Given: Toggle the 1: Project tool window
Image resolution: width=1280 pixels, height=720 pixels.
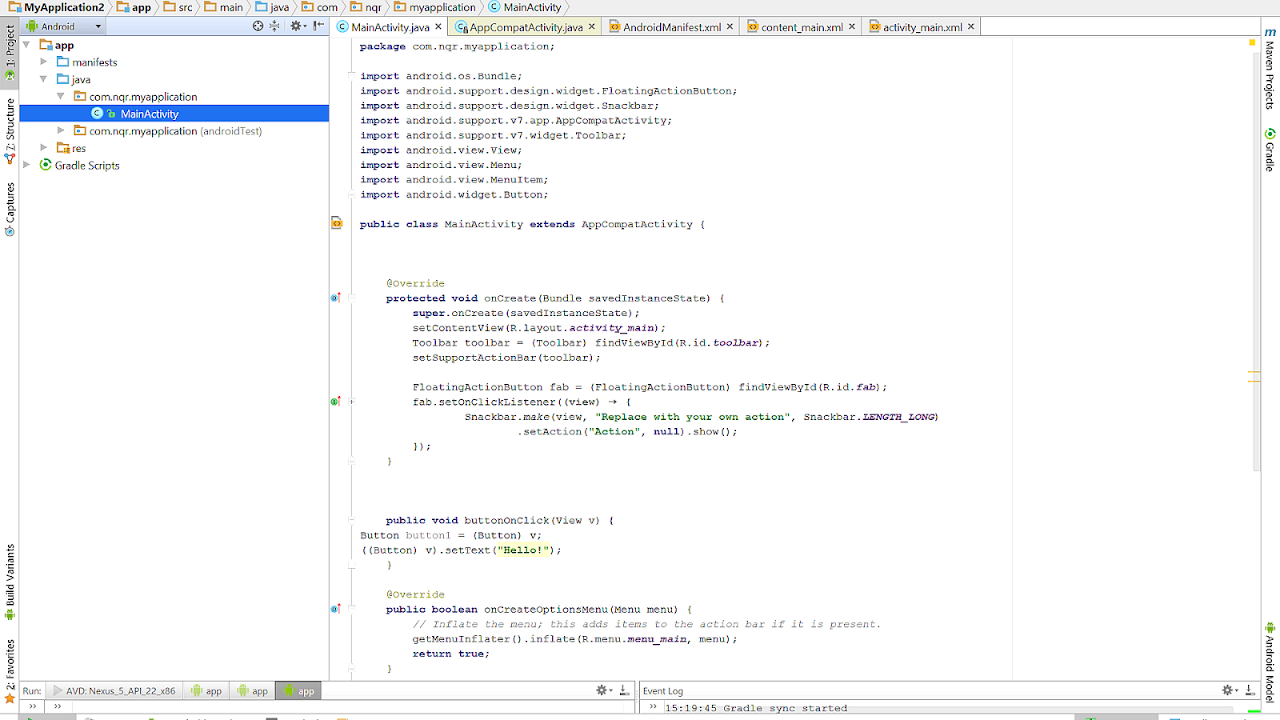Looking at the screenshot, I should coord(10,54).
